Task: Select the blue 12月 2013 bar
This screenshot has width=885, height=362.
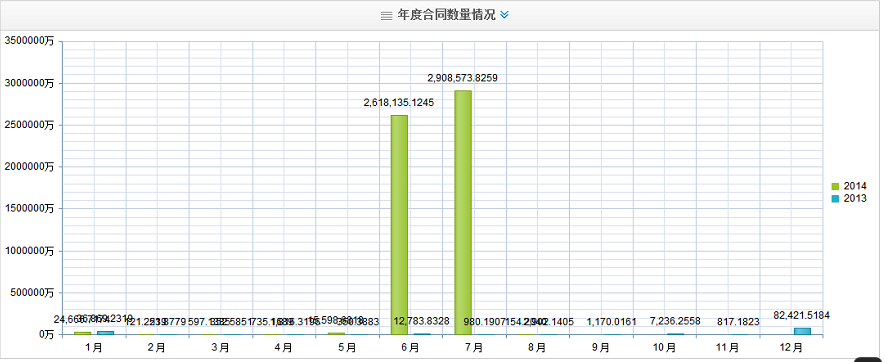Action: pyautogui.click(x=803, y=331)
